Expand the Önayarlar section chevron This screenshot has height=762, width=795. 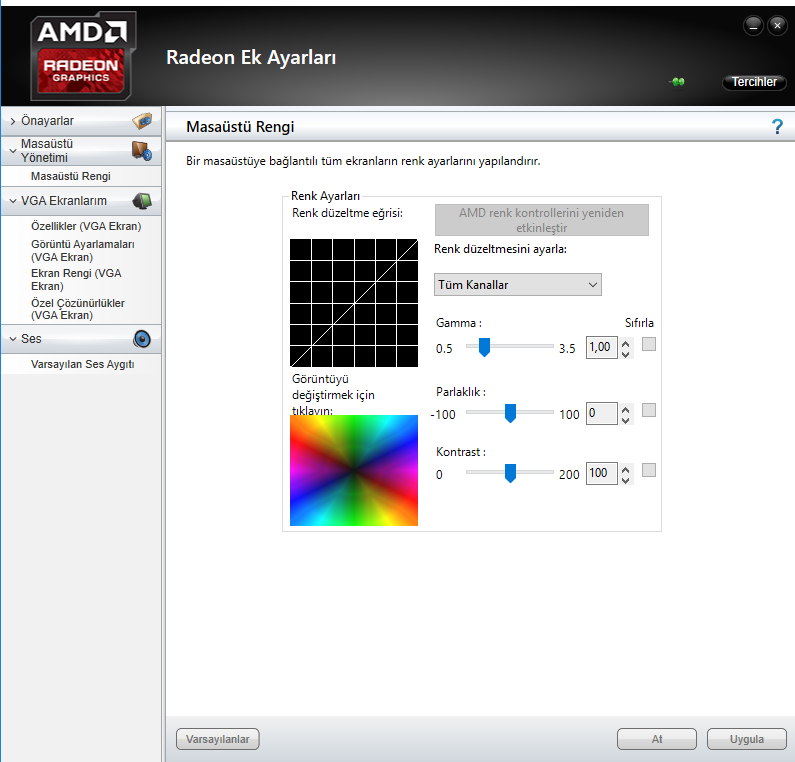[13, 121]
